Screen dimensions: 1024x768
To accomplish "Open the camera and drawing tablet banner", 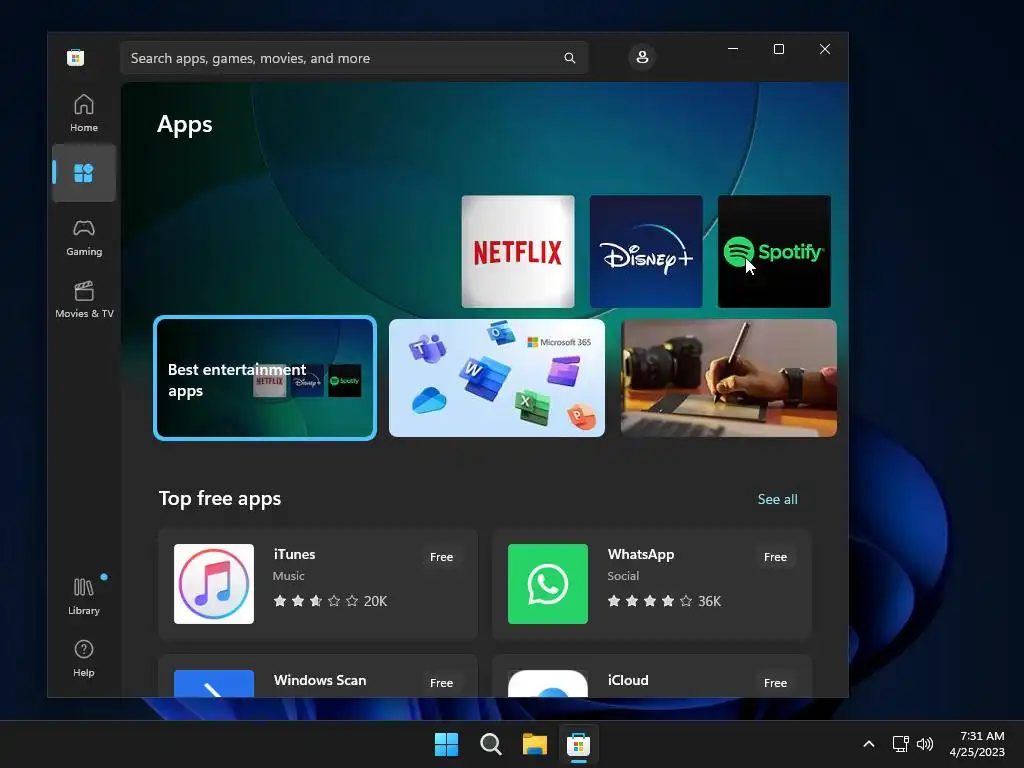I will tap(728, 378).
